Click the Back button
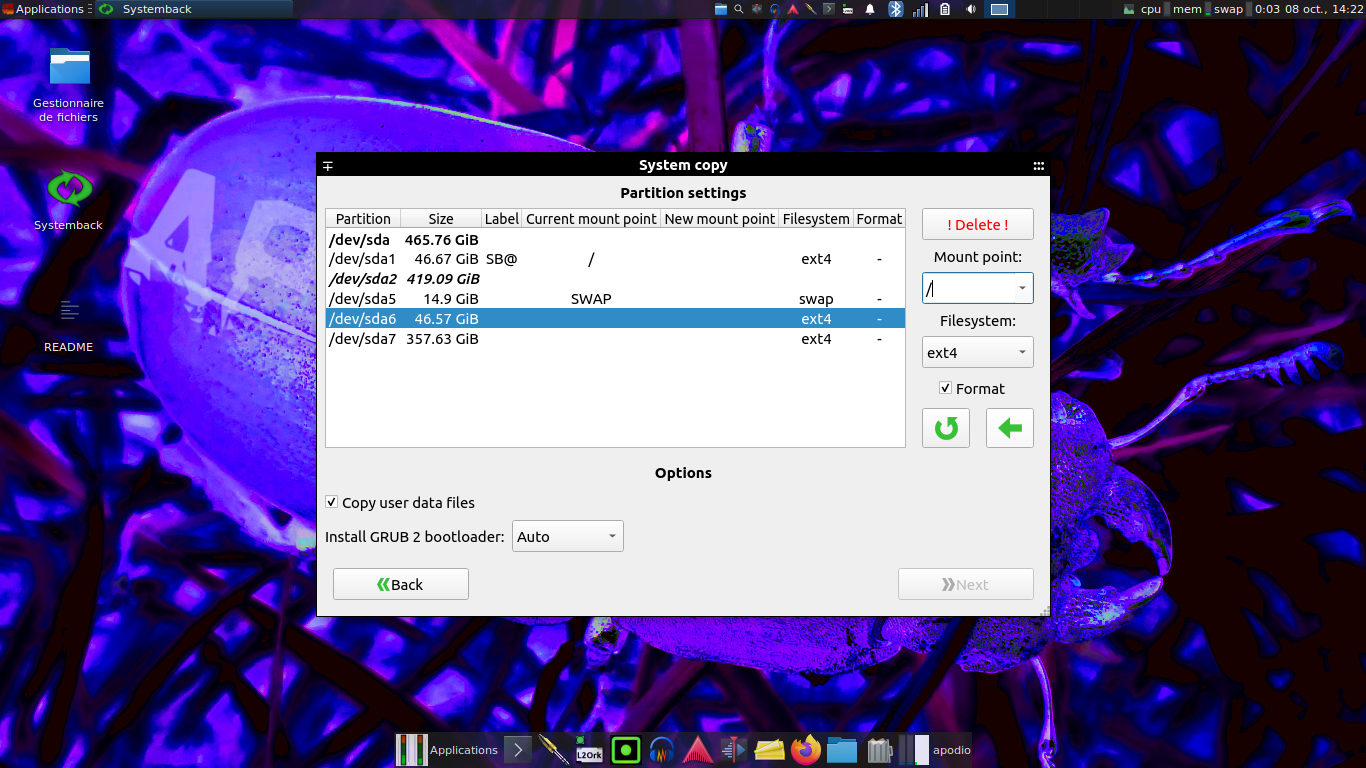 [400, 584]
